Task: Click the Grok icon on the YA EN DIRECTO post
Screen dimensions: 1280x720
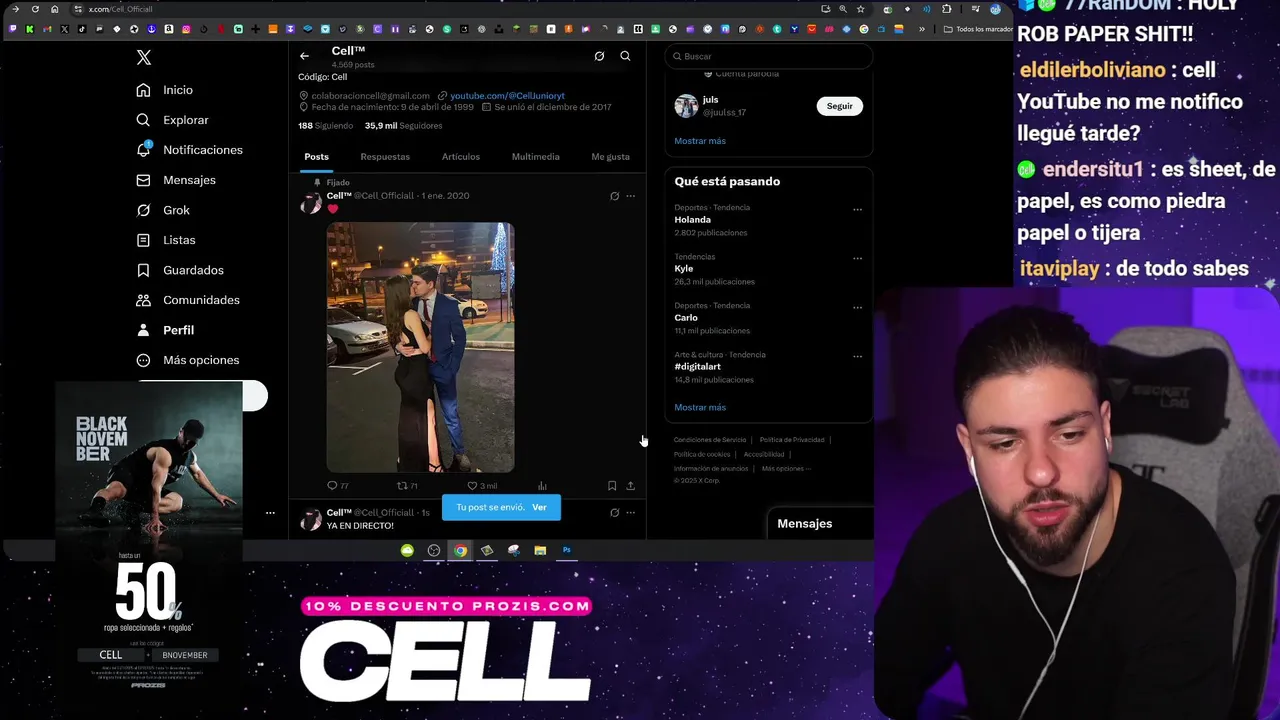Action: [x=614, y=513]
